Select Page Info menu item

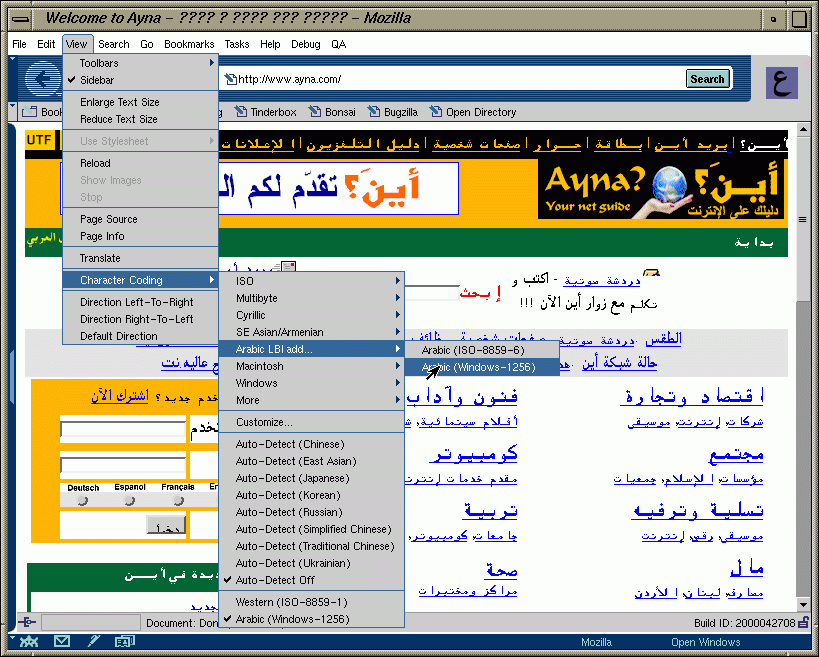pyautogui.click(x=140, y=237)
